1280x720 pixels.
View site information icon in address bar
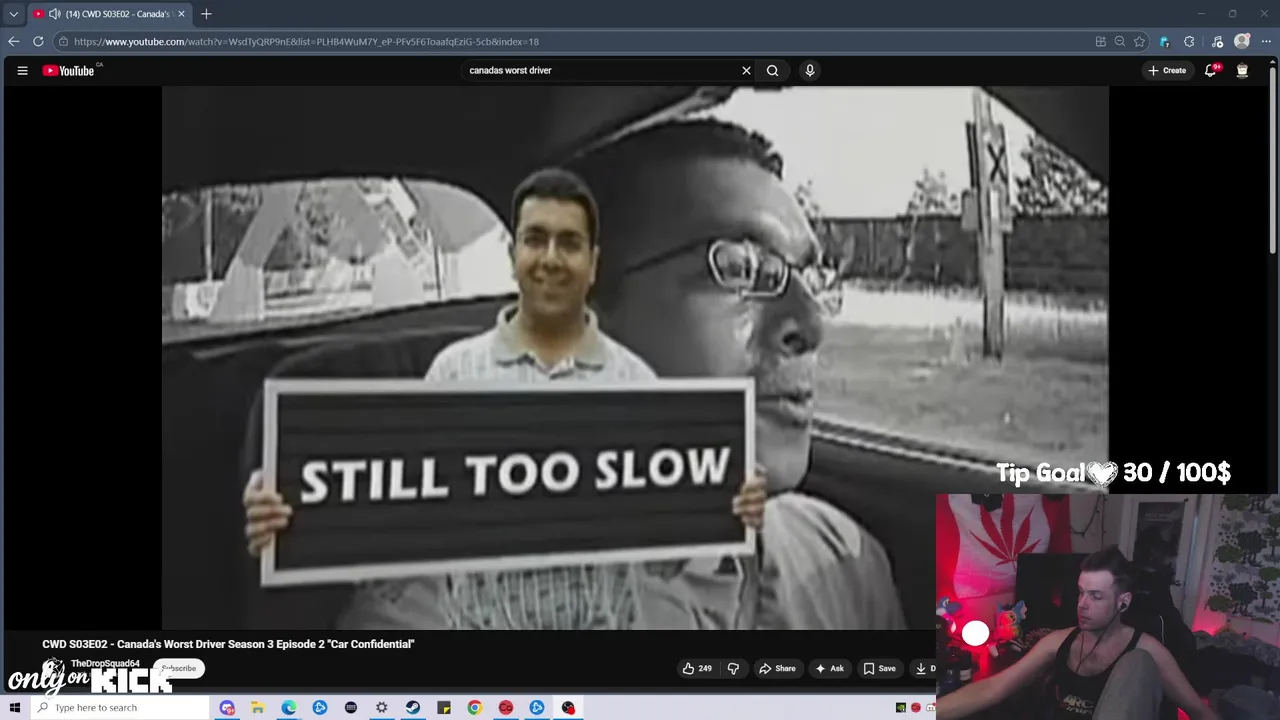pos(62,41)
